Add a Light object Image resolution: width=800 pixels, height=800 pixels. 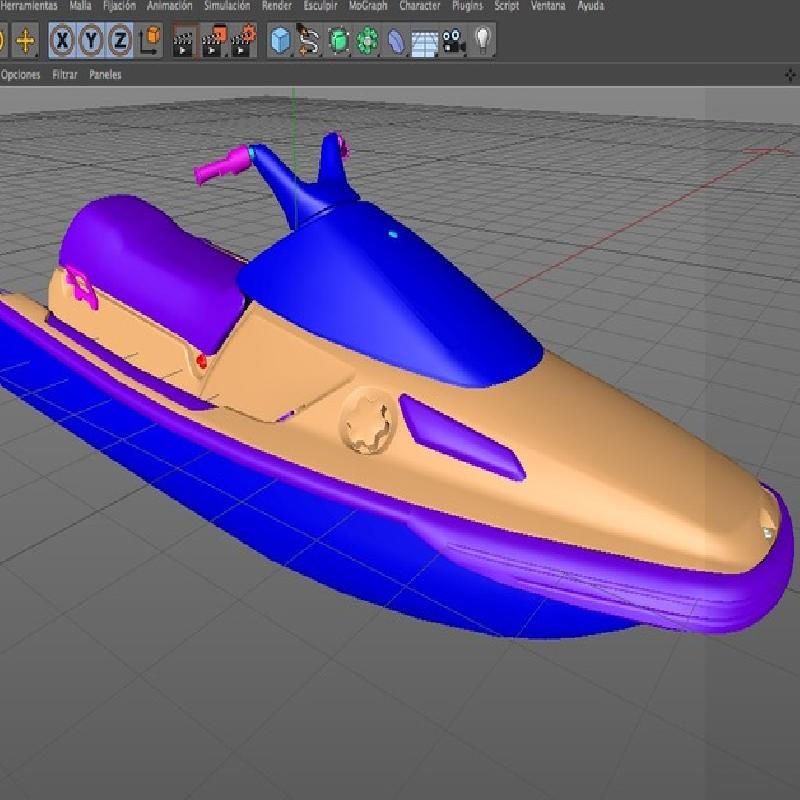pos(483,41)
